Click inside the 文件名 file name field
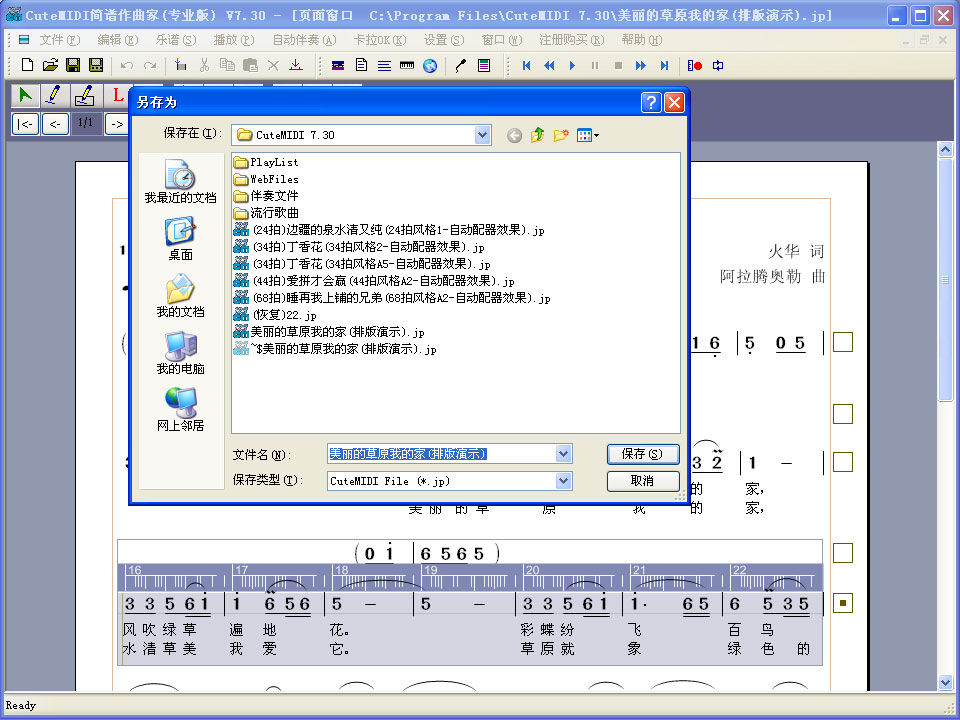 (441, 454)
